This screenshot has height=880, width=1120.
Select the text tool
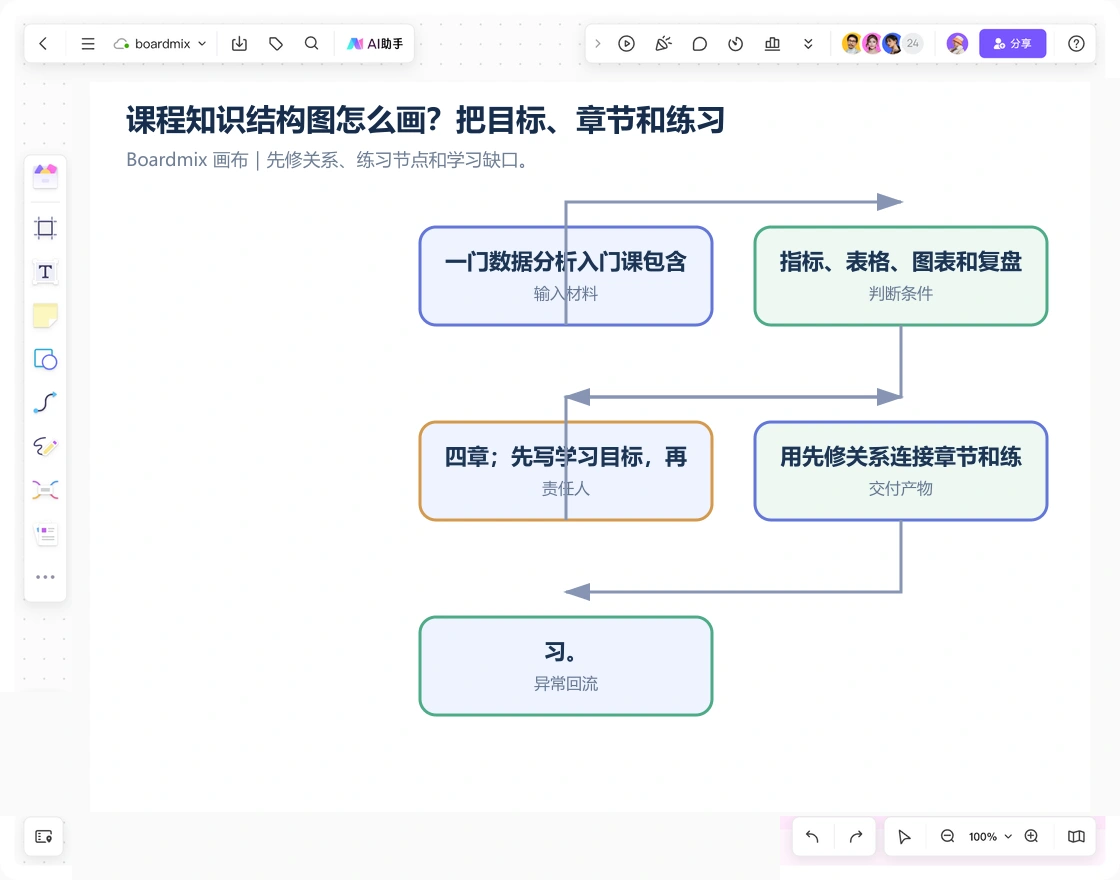coord(45,272)
